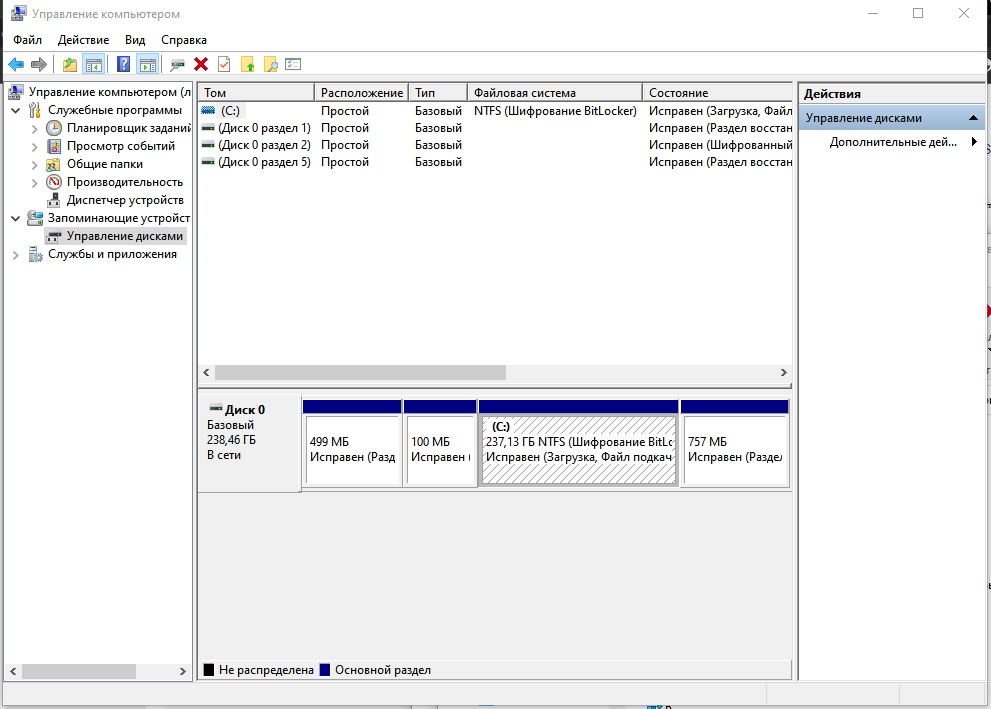The image size is (991, 709).
Task: Click the list settings icon in toolbar
Action: [x=293, y=64]
